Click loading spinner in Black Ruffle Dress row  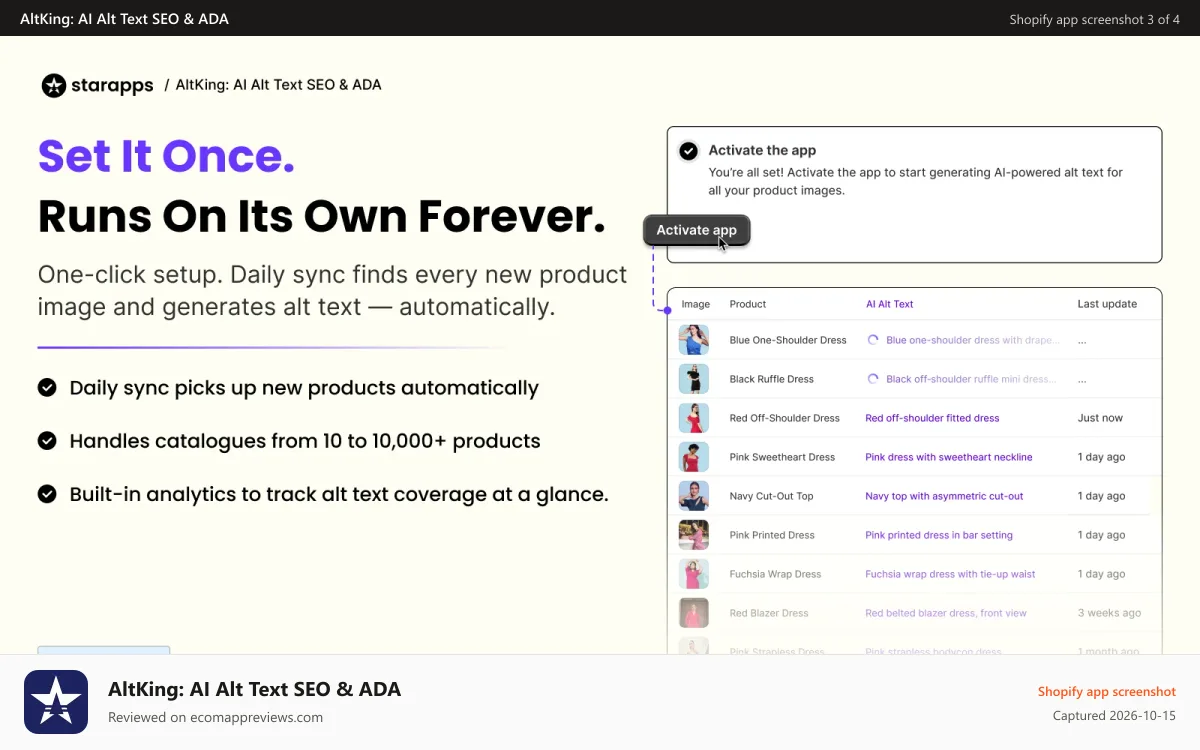(873, 379)
